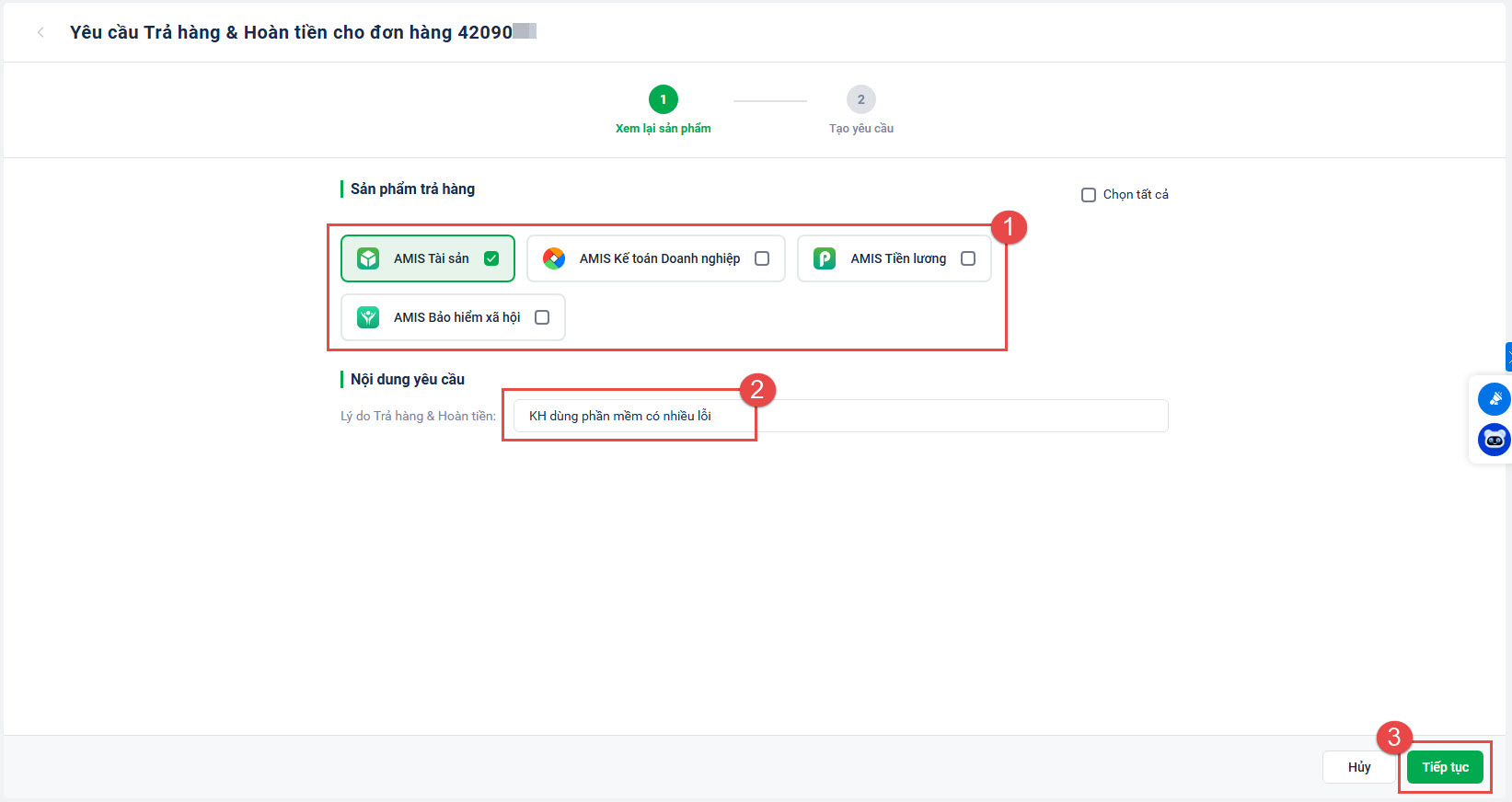Open the megaphone announcements widget
This screenshot has height=802, width=1512.
point(1493,399)
